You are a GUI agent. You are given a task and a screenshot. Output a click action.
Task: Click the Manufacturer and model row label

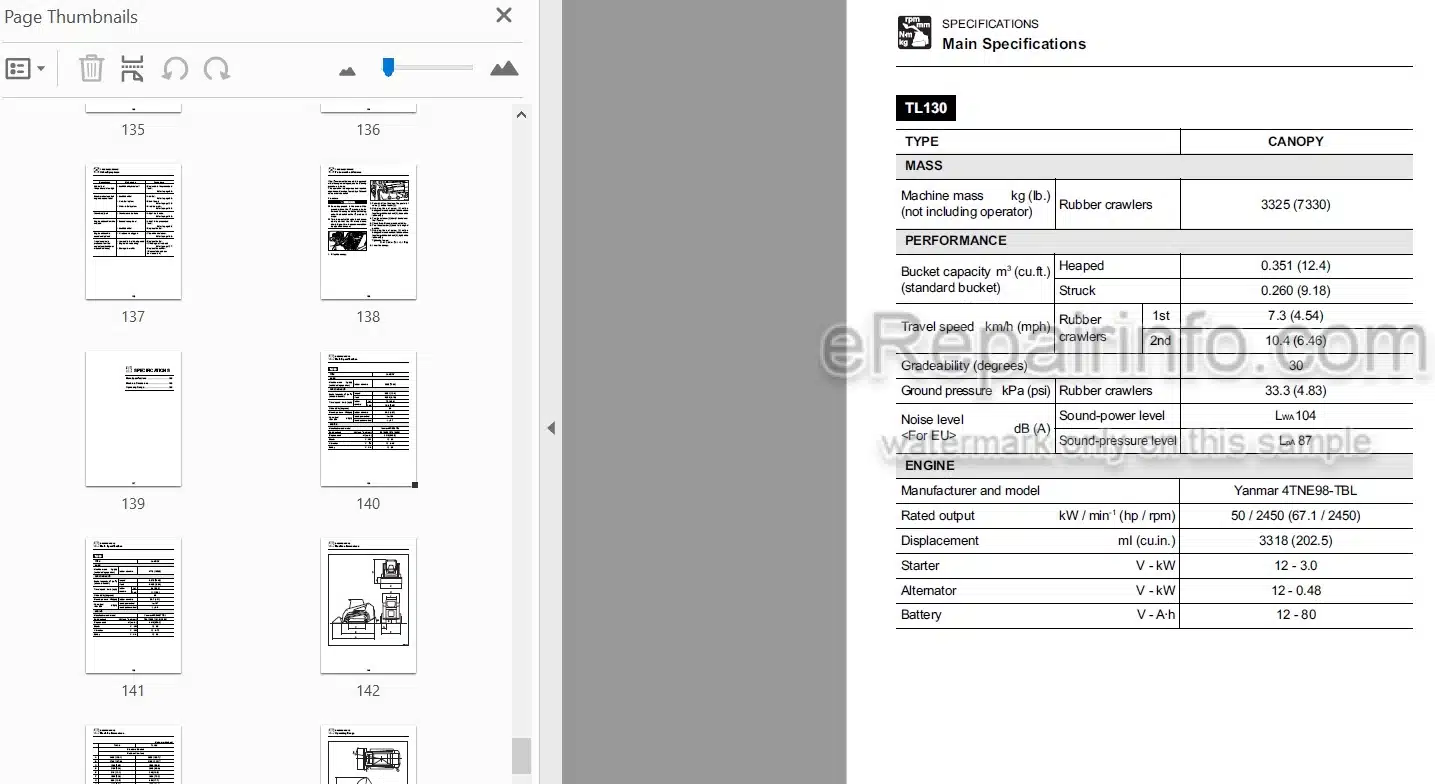[x=970, y=491]
